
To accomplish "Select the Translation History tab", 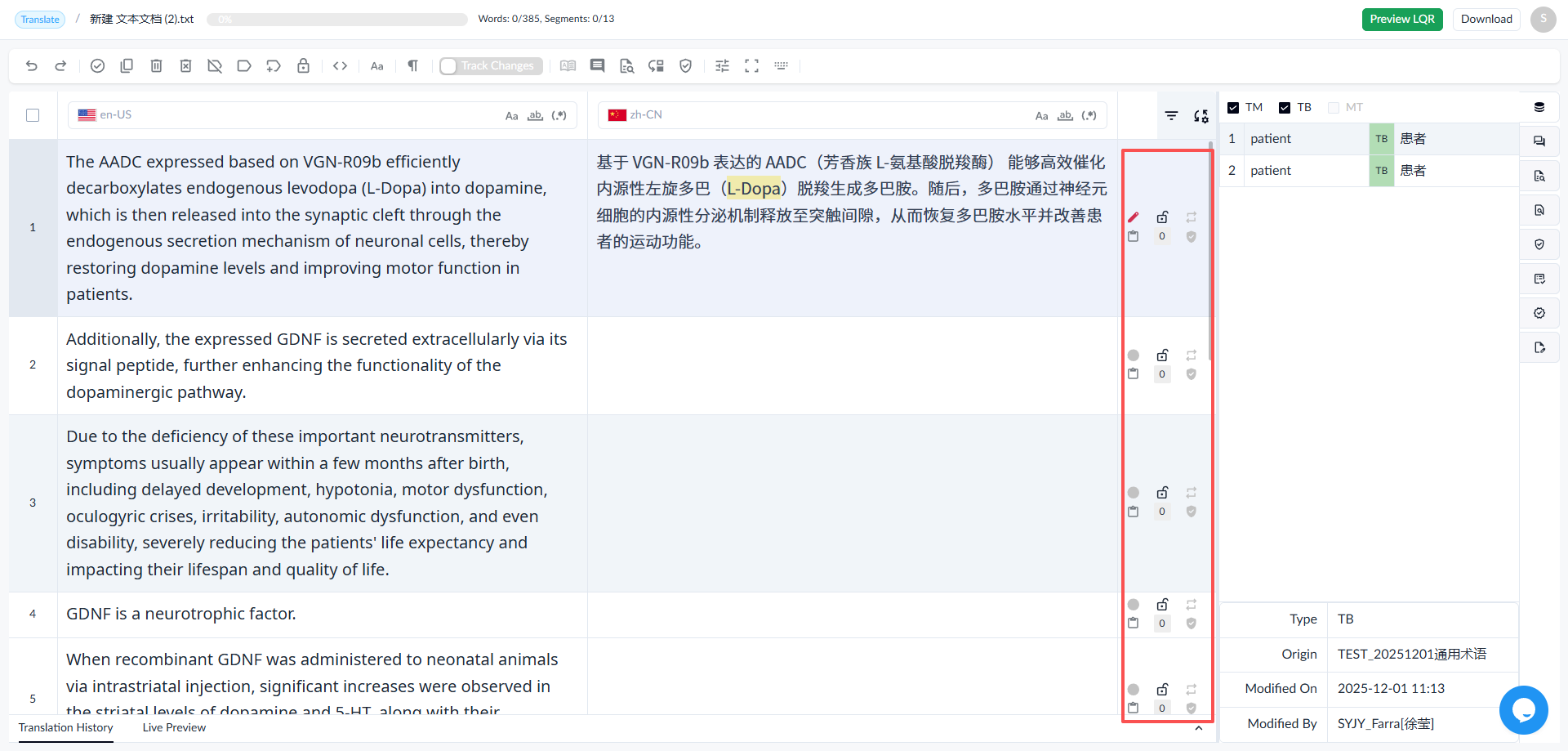I will pyautogui.click(x=66, y=728).
